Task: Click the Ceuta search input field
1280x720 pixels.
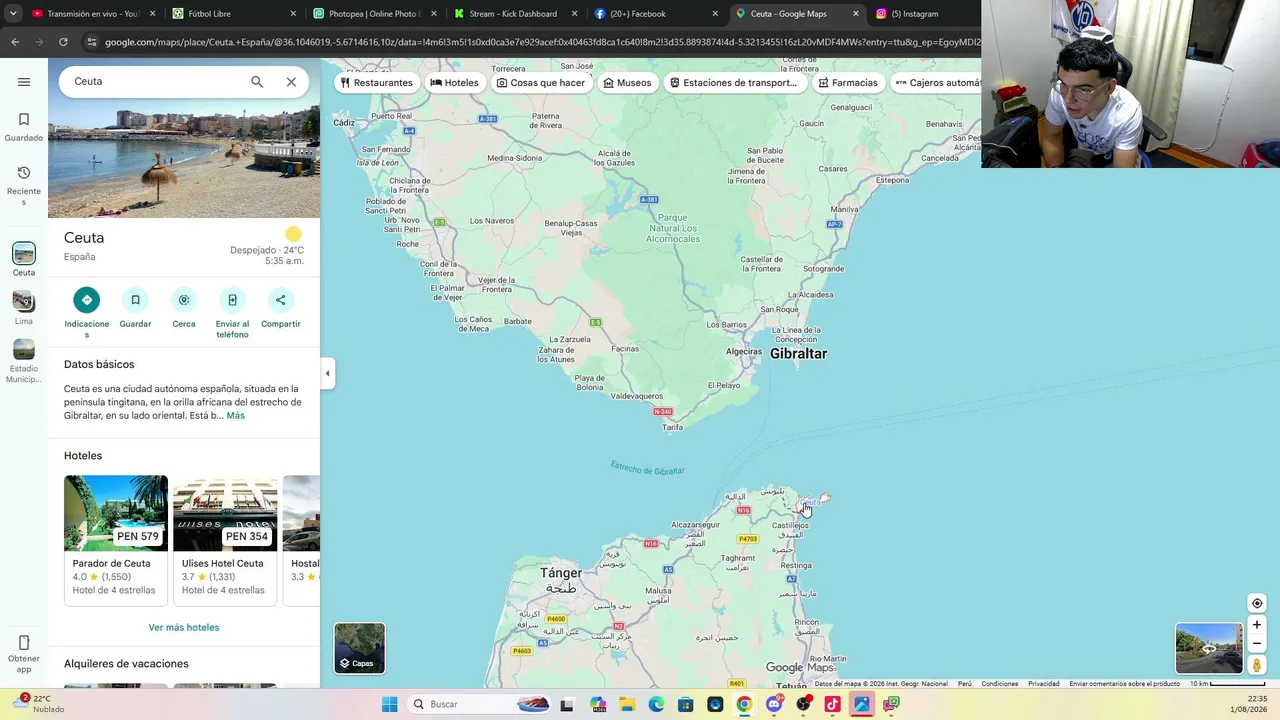Action: (x=155, y=82)
